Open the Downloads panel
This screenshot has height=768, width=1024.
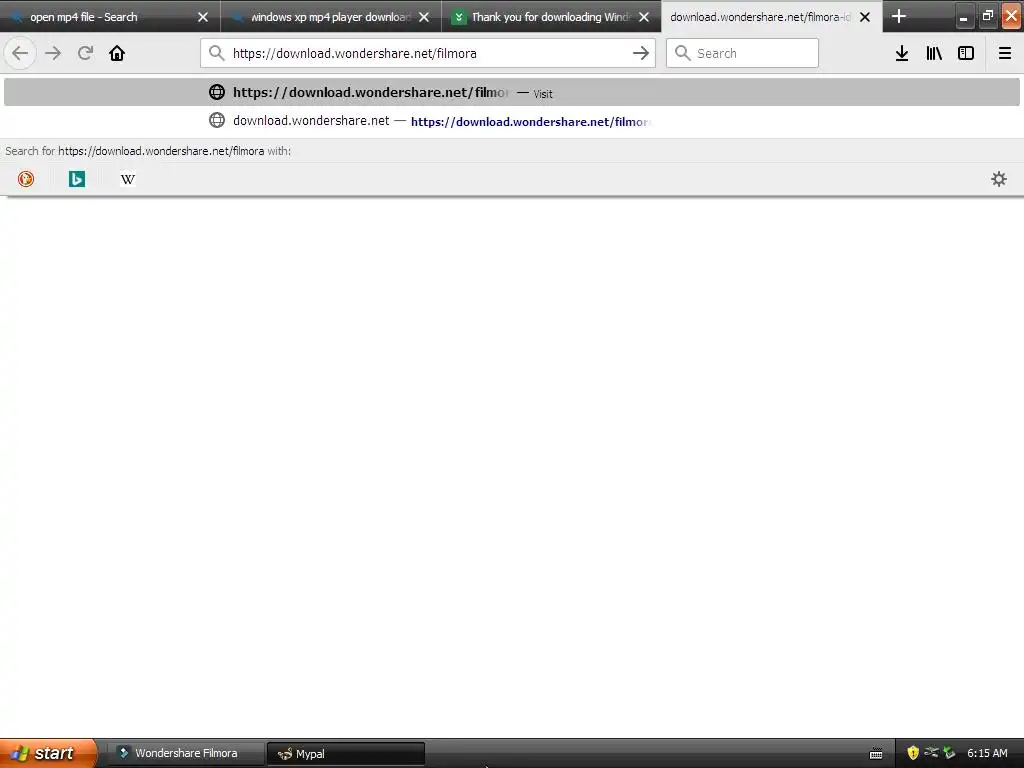tap(902, 53)
